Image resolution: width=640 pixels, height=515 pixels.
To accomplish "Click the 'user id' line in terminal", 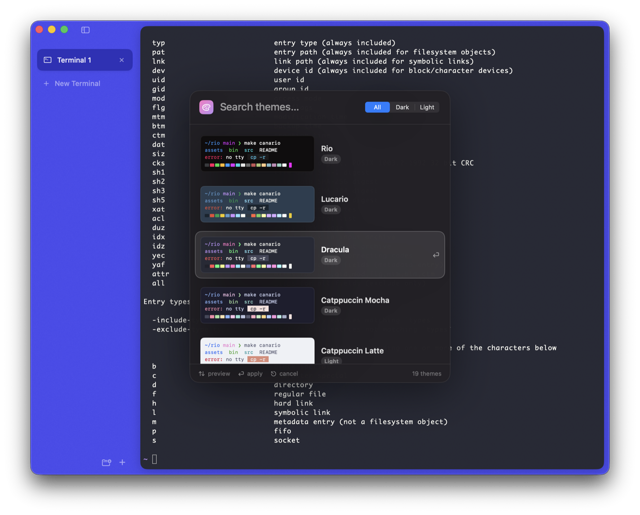I will [x=289, y=80].
